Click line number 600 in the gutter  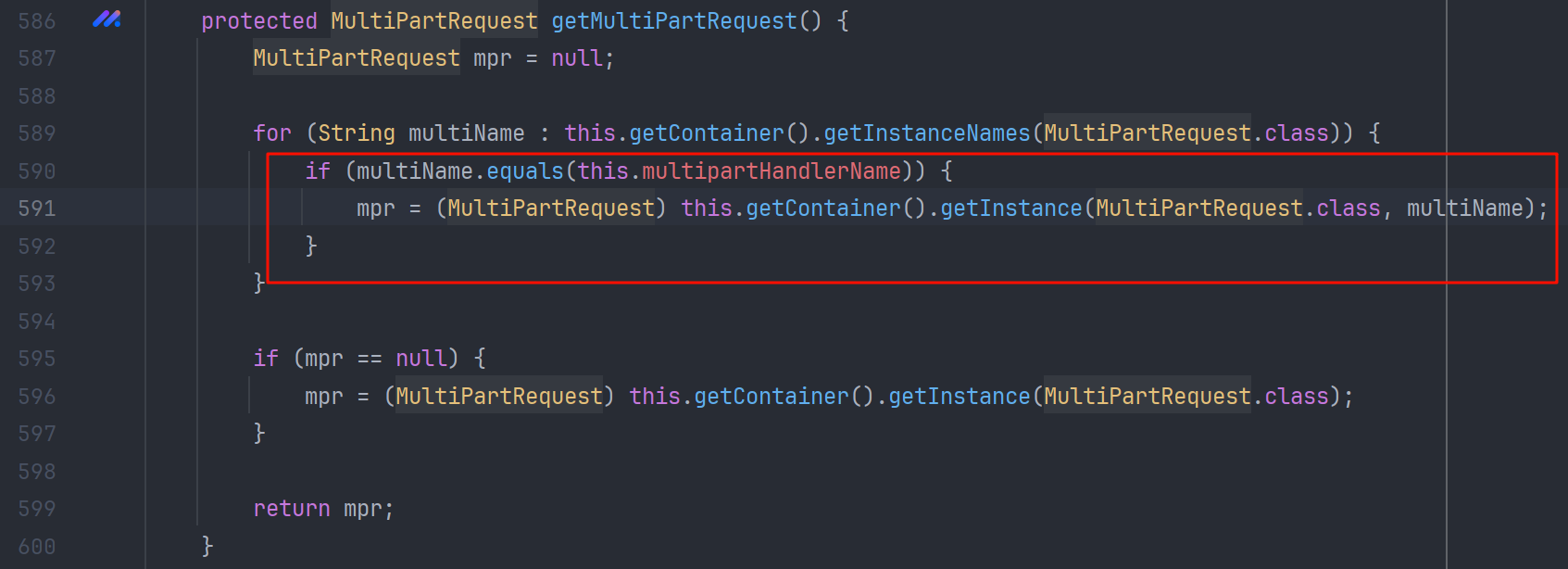pyautogui.click(x=37, y=547)
